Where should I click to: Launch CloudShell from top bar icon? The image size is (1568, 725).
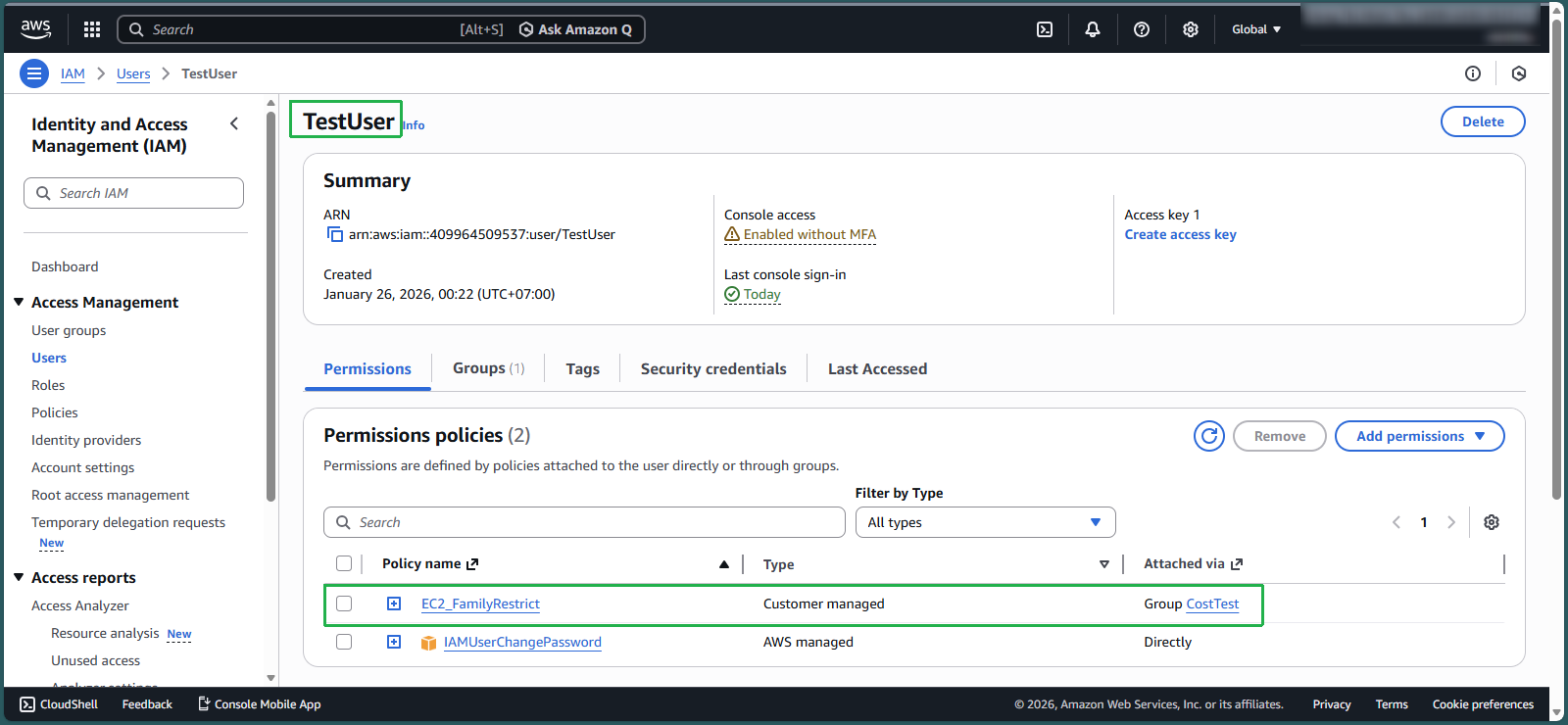click(x=1045, y=29)
